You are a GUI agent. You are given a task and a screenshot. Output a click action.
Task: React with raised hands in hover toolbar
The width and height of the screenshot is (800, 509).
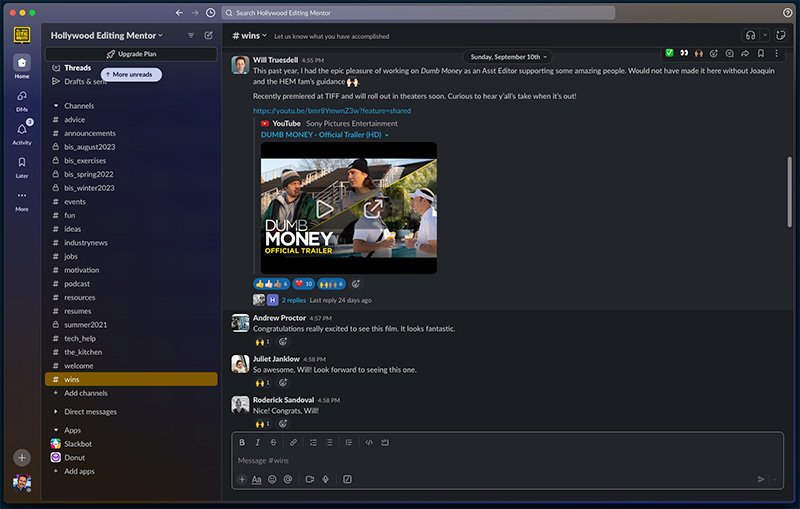(699, 53)
